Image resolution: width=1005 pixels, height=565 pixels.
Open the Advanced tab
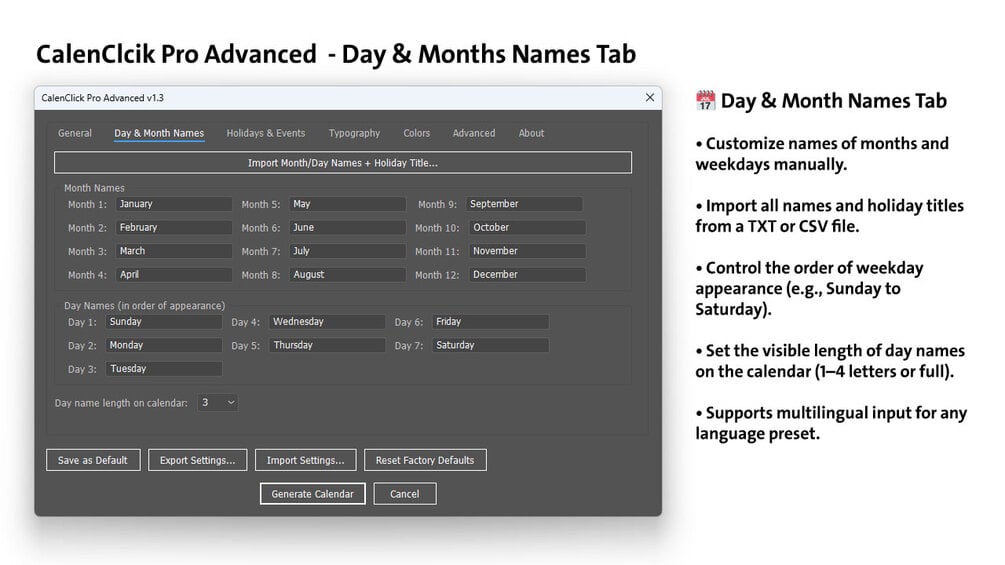pyautogui.click(x=474, y=133)
